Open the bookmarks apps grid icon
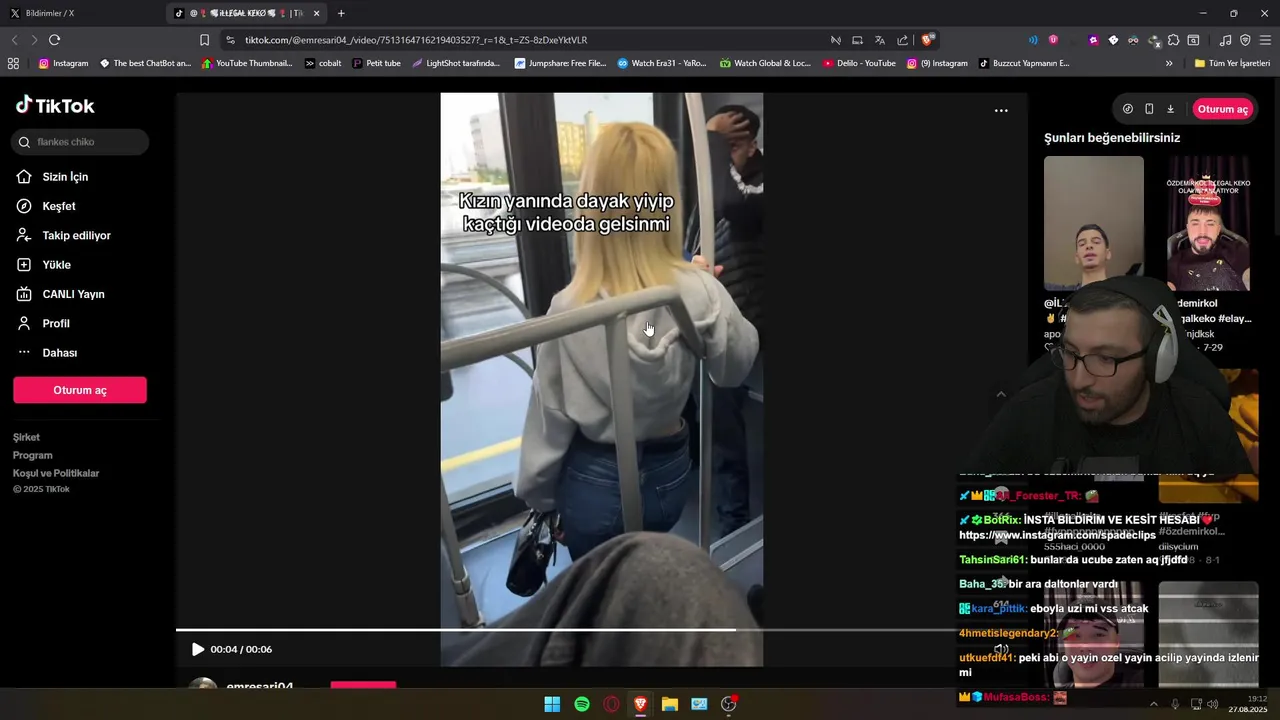Image resolution: width=1280 pixels, height=720 pixels. pyautogui.click(x=13, y=63)
